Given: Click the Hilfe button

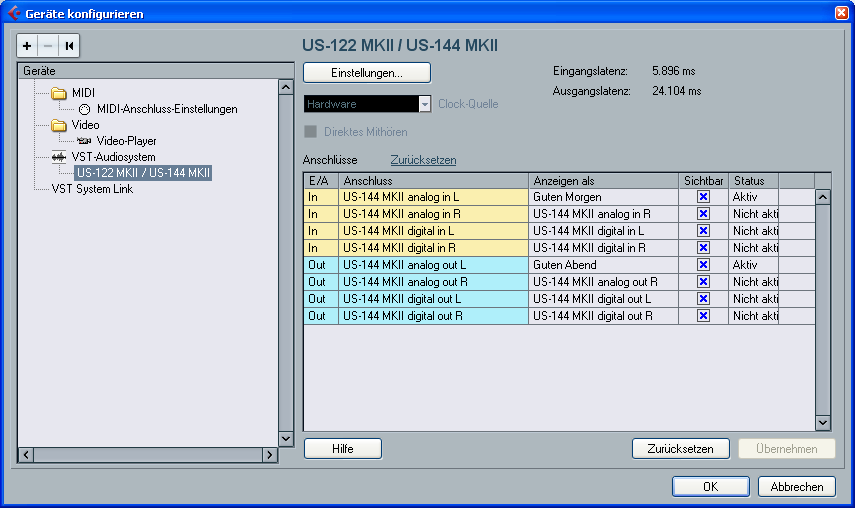Looking at the screenshot, I should [x=342, y=449].
